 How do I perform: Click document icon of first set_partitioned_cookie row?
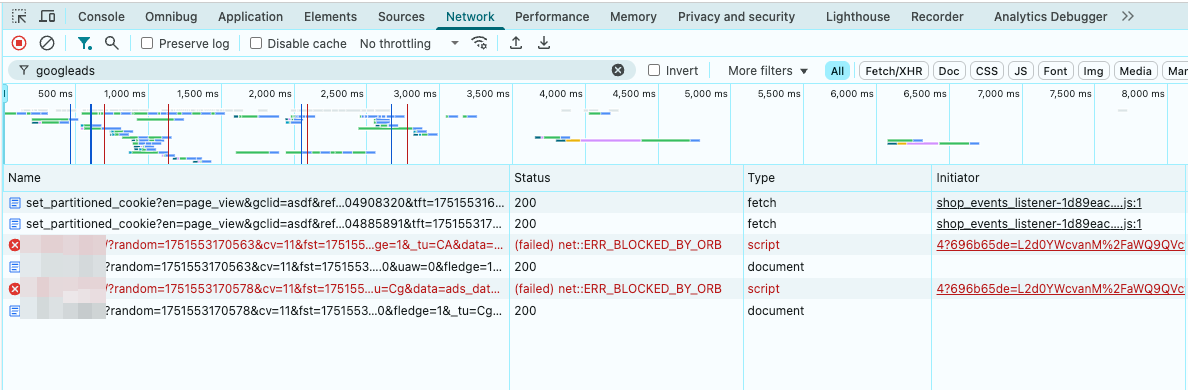[x=15, y=203]
